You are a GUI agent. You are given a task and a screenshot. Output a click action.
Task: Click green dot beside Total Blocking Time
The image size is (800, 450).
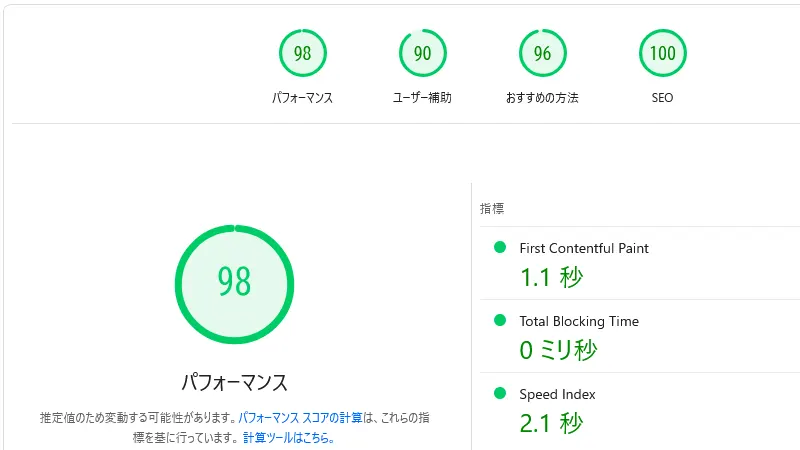pos(500,320)
